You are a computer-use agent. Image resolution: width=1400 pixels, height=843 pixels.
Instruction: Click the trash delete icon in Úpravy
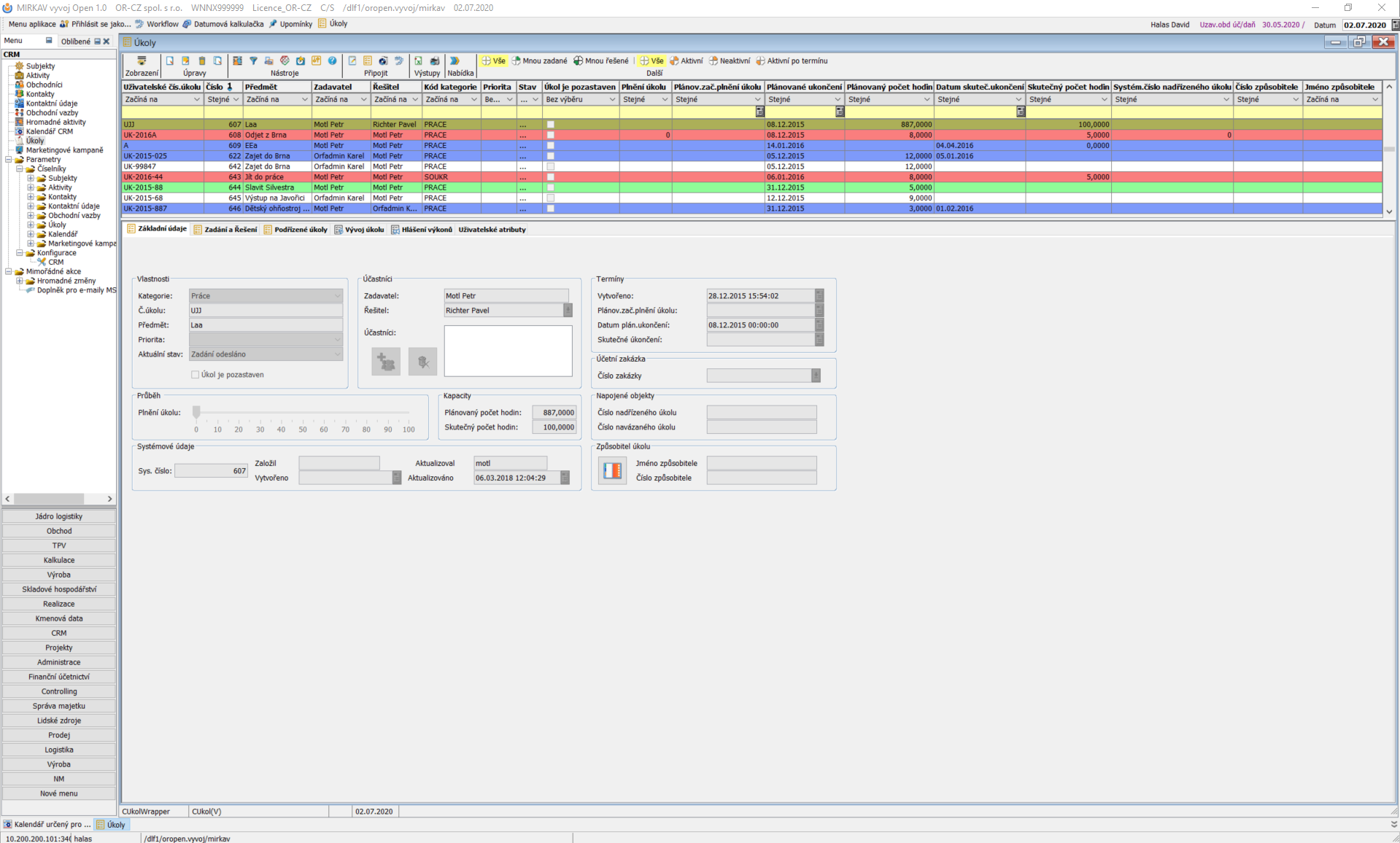[x=202, y=61]
